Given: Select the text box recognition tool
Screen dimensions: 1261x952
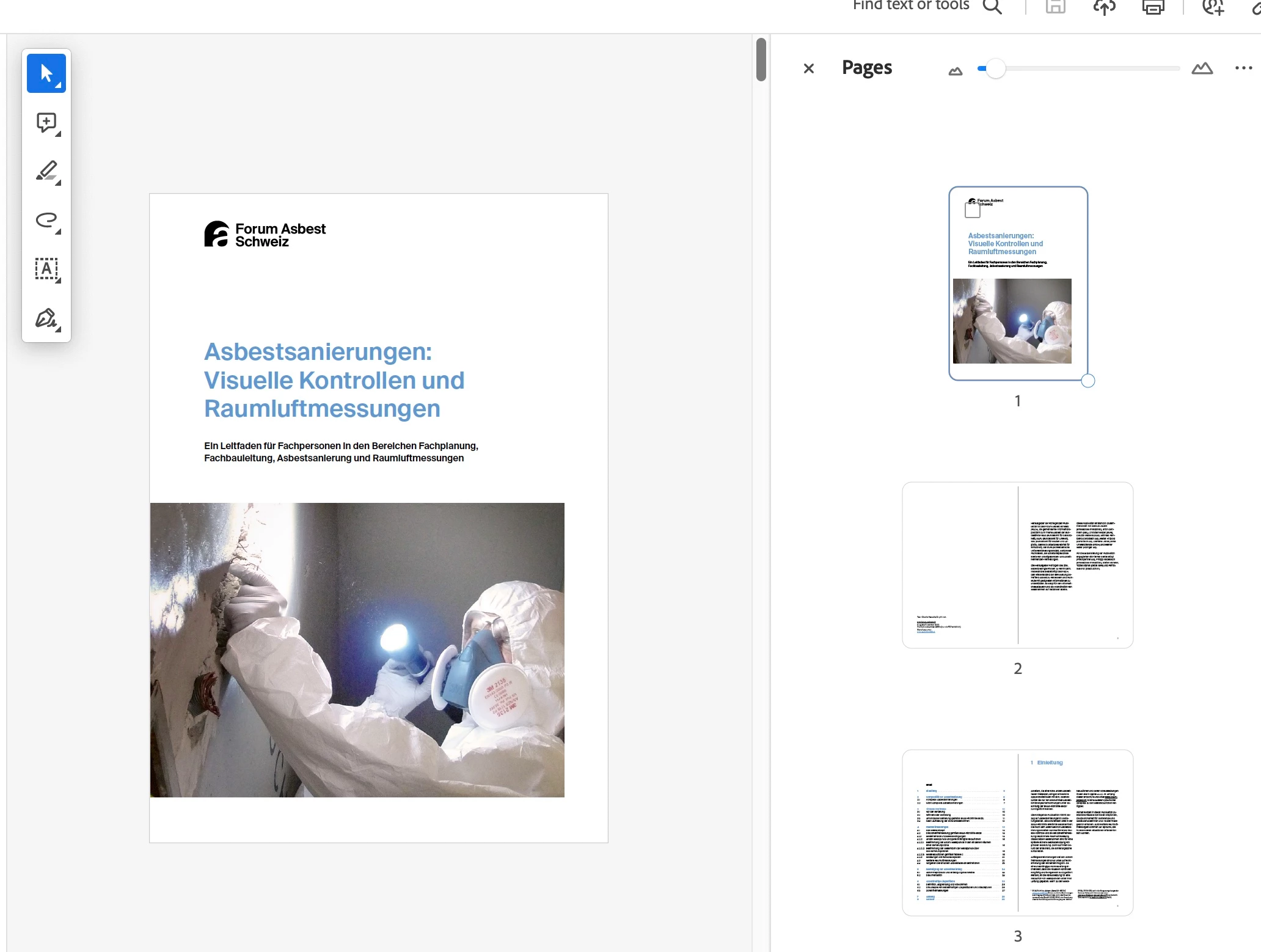Looking at the screenshot, I should tap(46, 269).
